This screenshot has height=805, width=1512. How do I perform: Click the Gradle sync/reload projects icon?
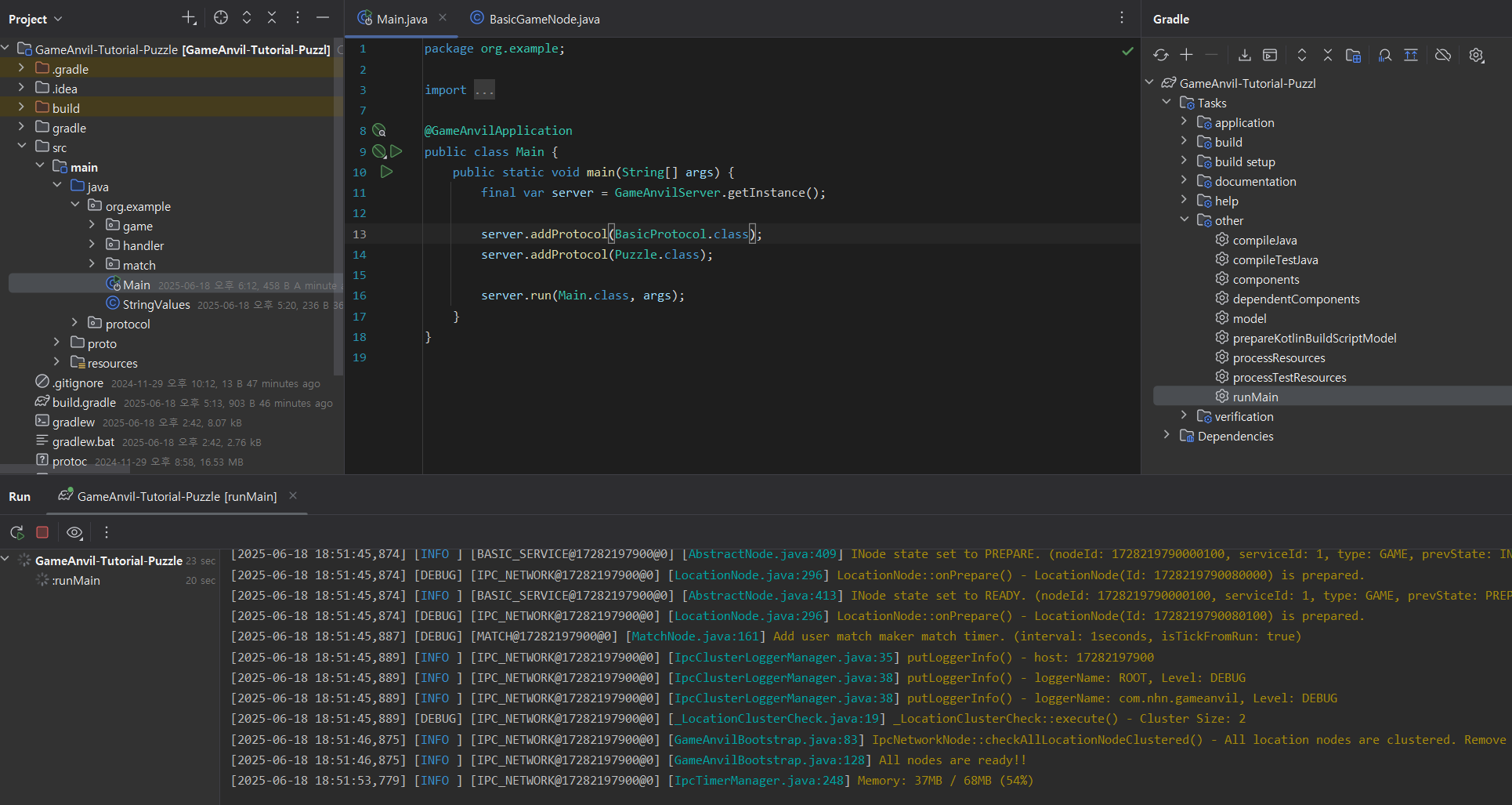coord(1160,55)
